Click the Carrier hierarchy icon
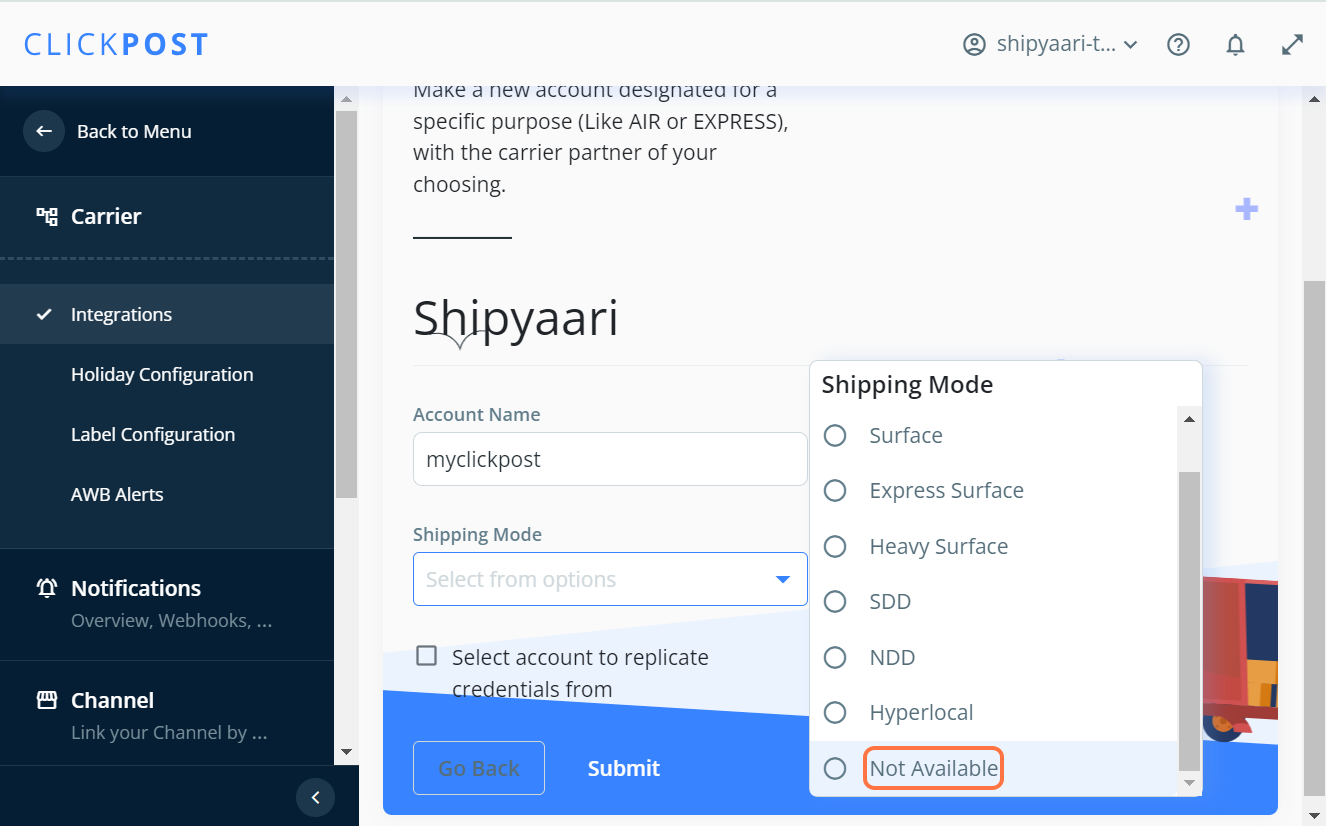 tap(47, 216)
